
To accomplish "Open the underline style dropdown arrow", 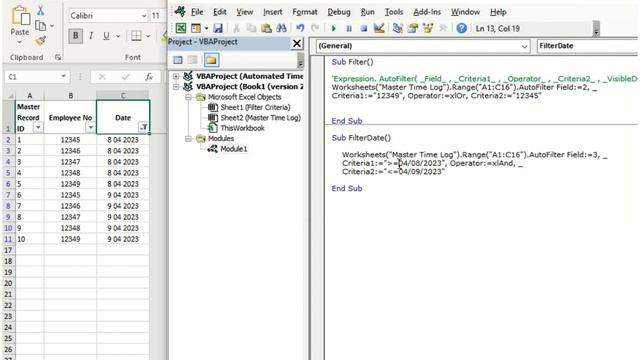I will tap(118, 36).
